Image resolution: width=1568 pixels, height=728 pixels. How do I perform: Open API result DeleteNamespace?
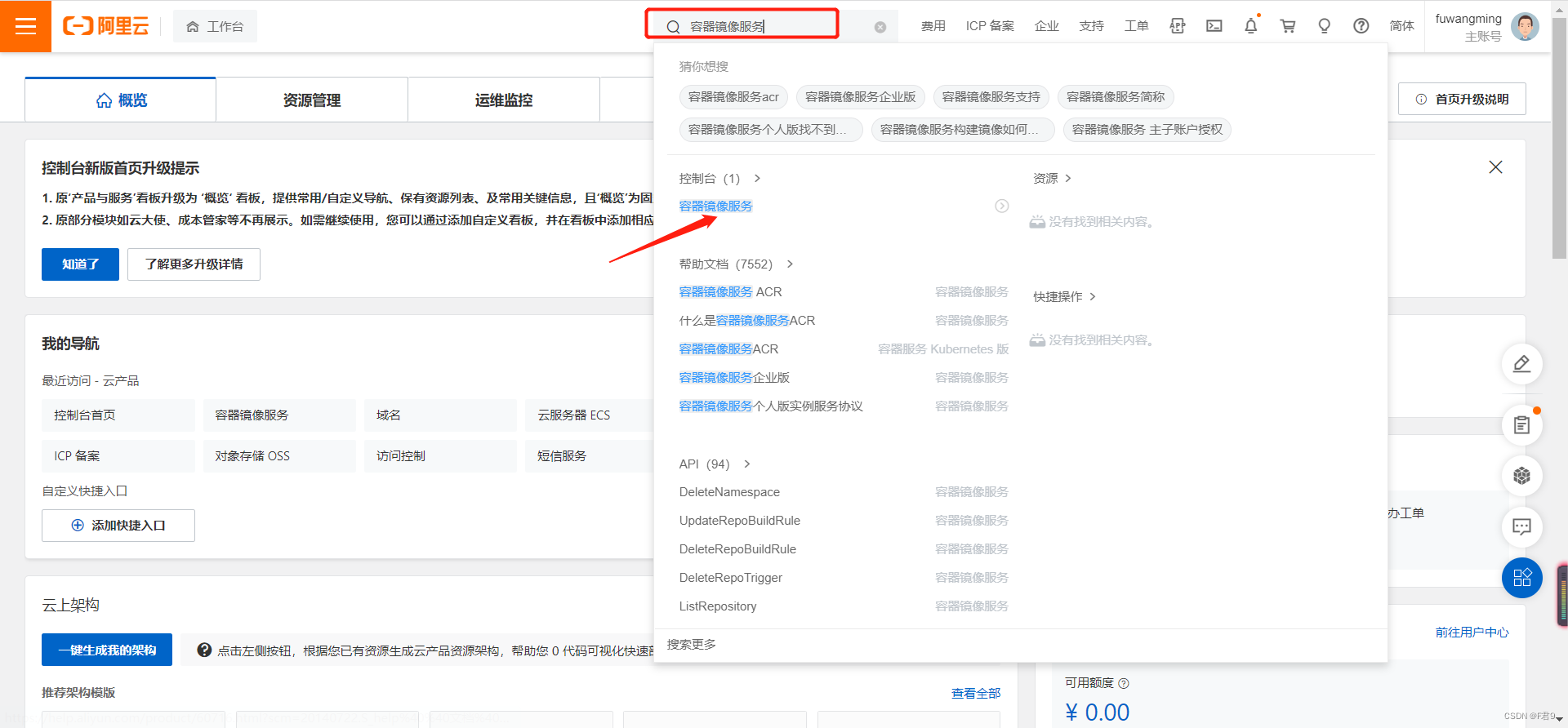coord(729,492)
